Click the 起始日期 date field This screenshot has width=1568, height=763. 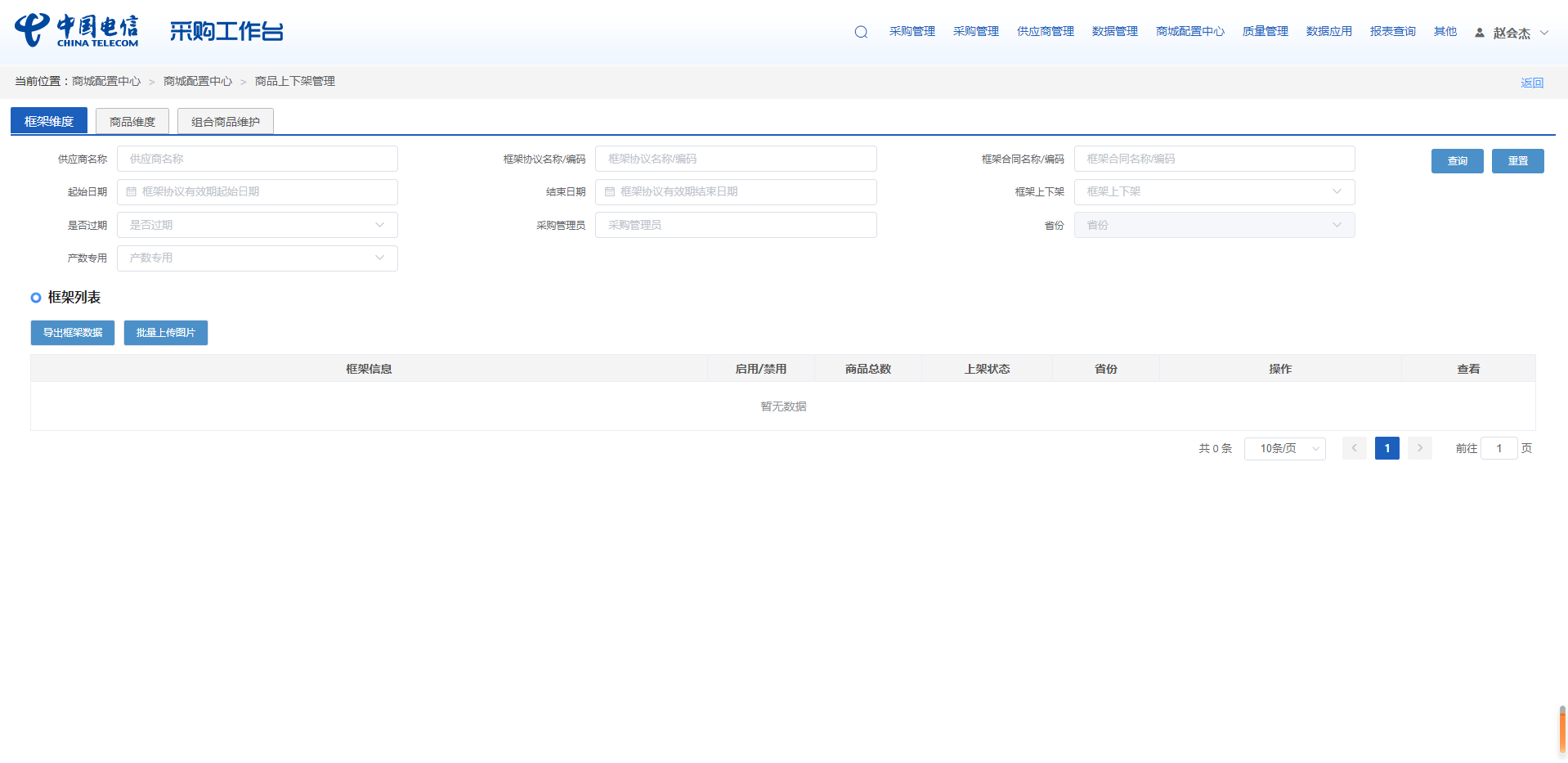click(x=258, y=191)
